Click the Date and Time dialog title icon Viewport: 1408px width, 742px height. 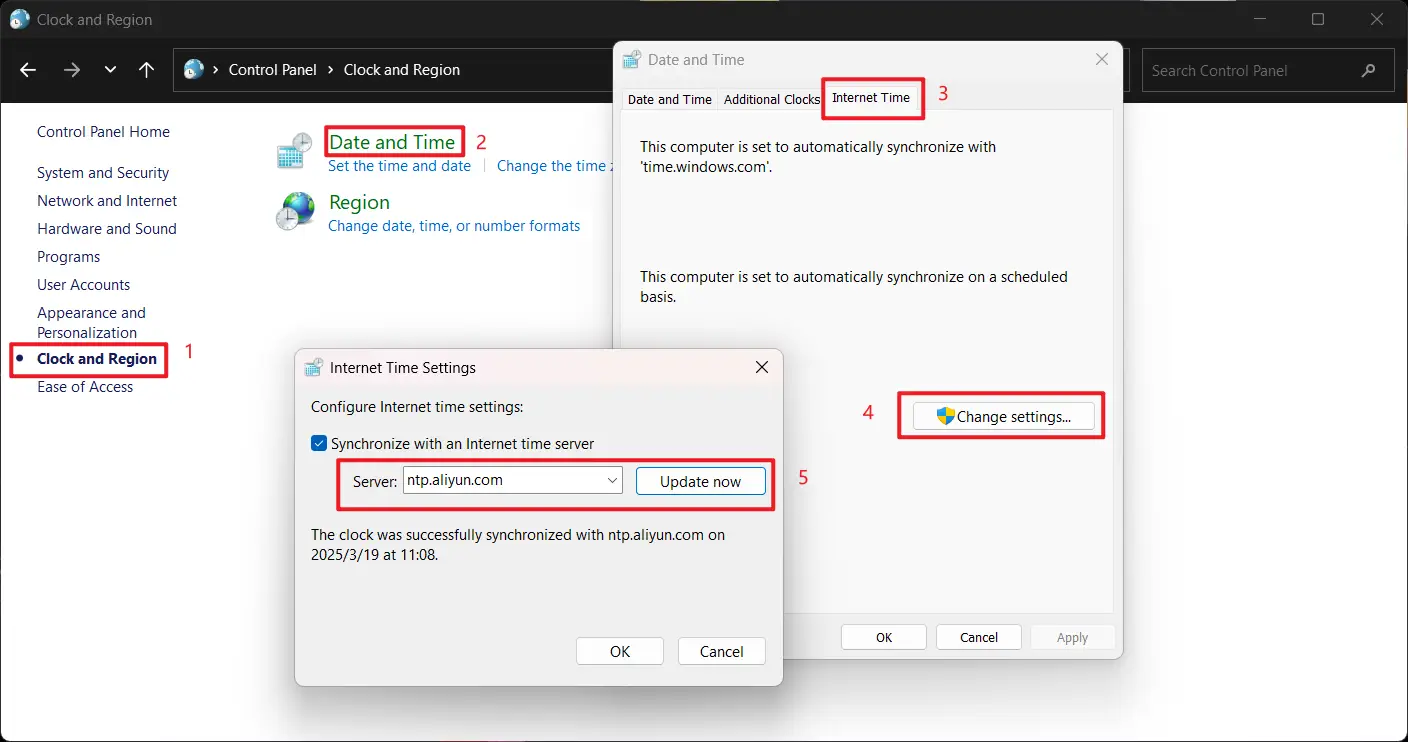click(631, 59)
